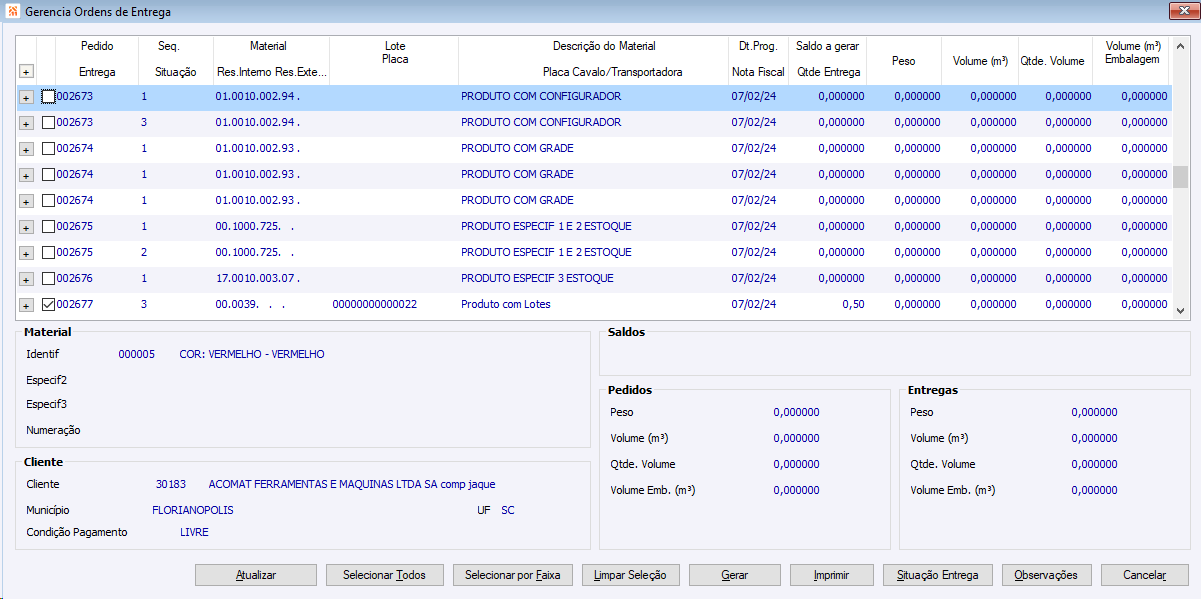Screen dimensions: 1201x599
Task: Expand the 002677 Produto com Lotes row
Action: 26,305
